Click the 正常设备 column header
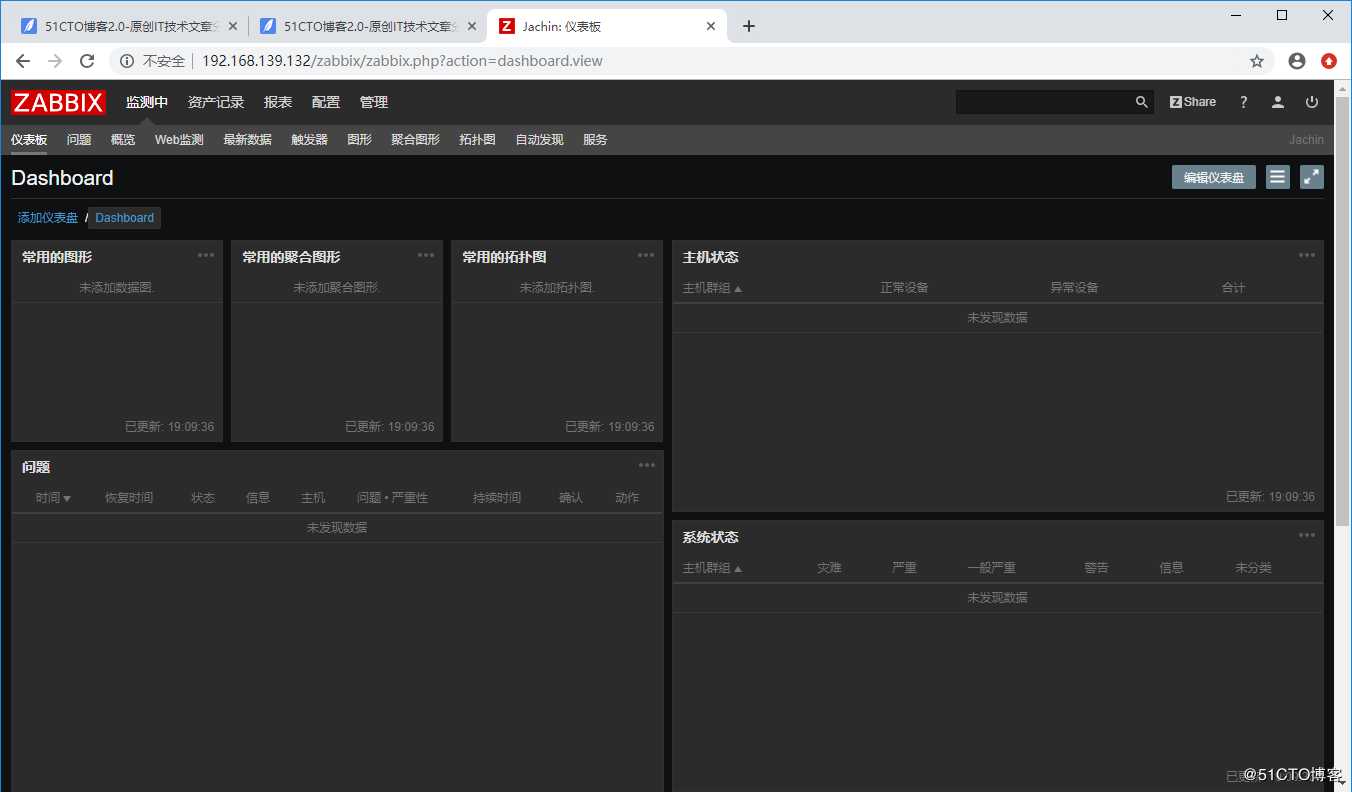The height and width of the screenshot is (792, 1352). (x=904, y=288)
